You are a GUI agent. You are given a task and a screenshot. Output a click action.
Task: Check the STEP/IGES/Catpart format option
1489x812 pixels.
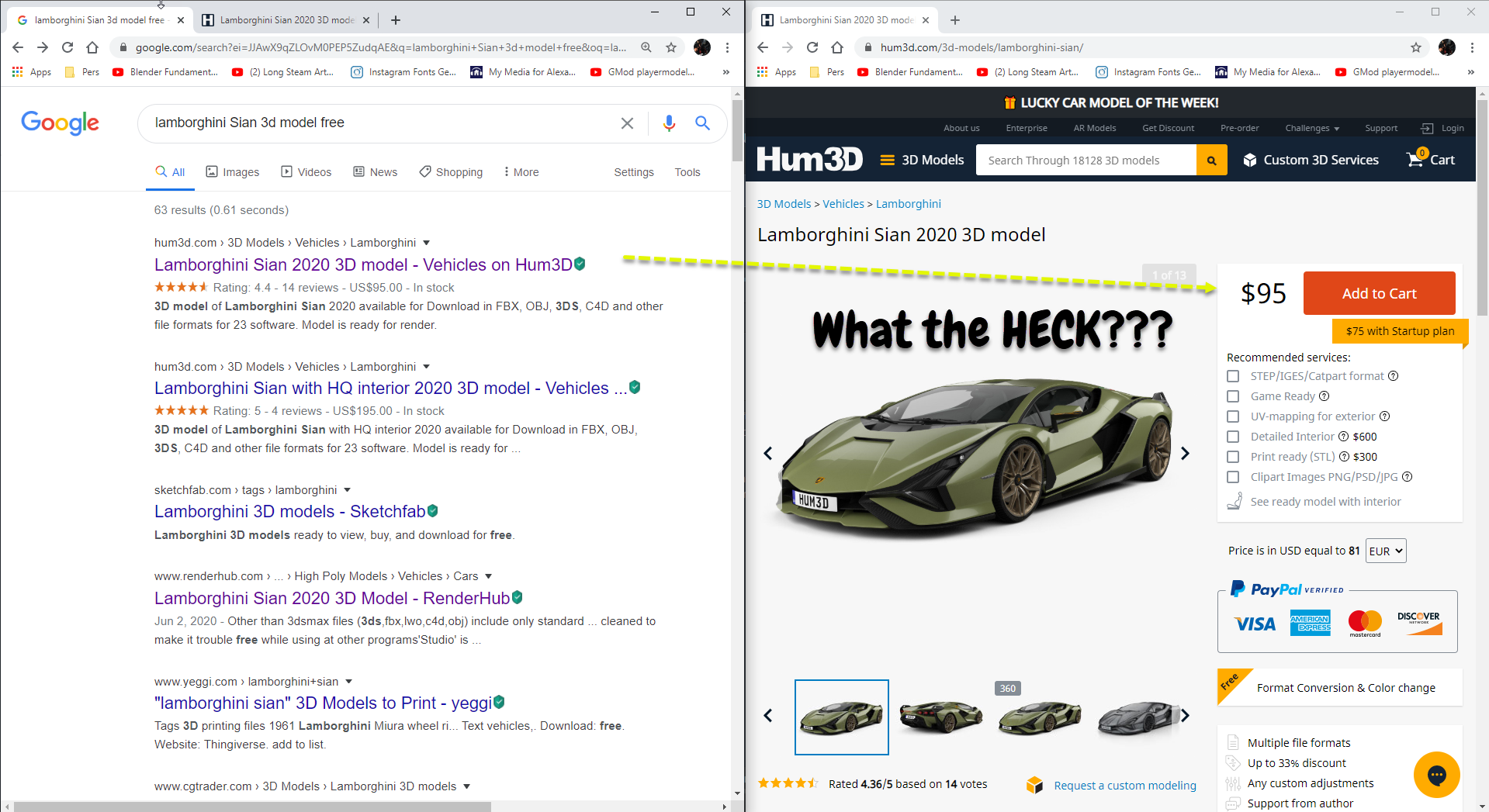1233,376
